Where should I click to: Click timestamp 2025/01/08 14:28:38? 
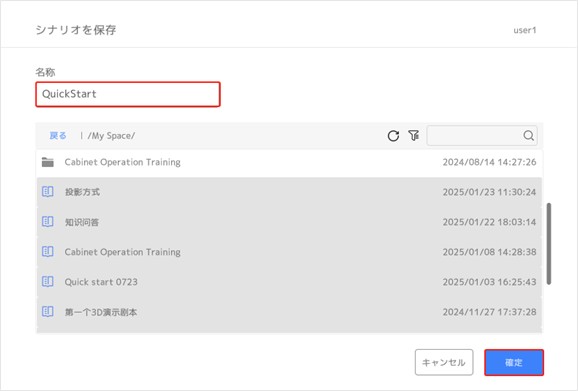pos(490,252)
